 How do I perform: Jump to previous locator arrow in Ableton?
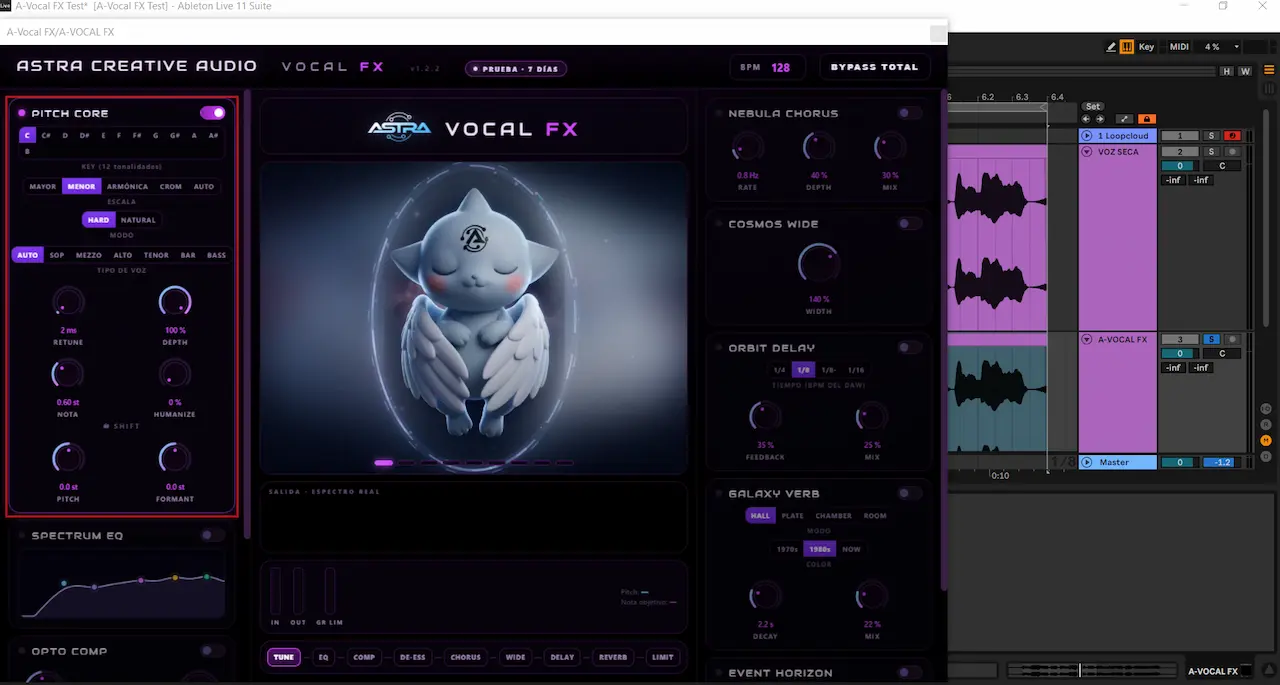point(1087,119)
